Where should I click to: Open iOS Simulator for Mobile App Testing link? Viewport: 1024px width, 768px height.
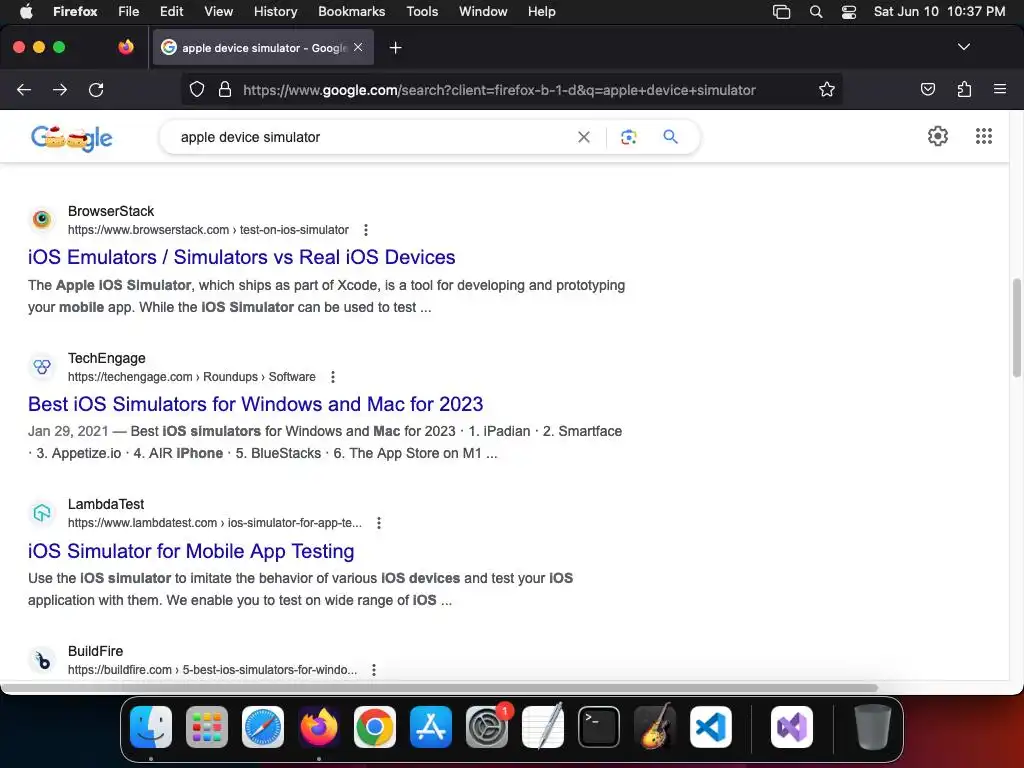coord(191,551)
